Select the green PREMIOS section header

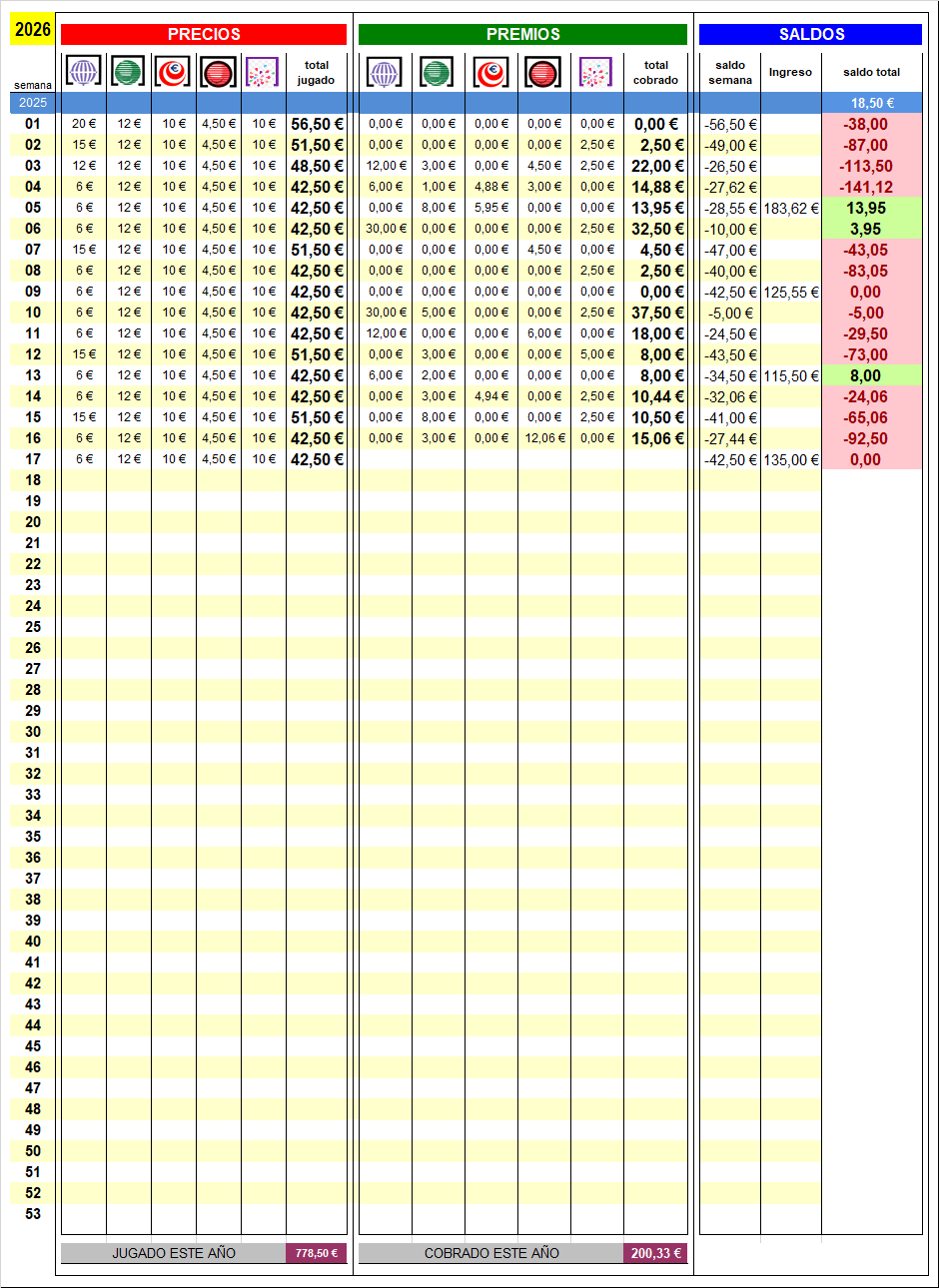pos(522,35)
